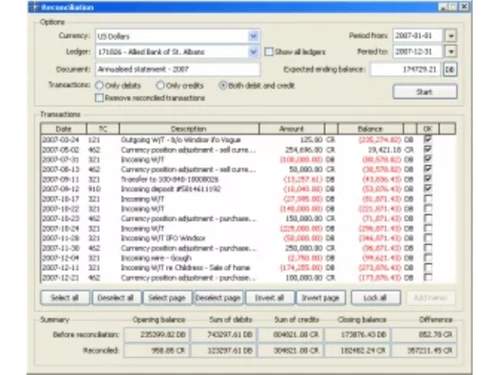Click the DB indicator beside expected ending balance
This screenshot has height=375, width=500.
450,69
